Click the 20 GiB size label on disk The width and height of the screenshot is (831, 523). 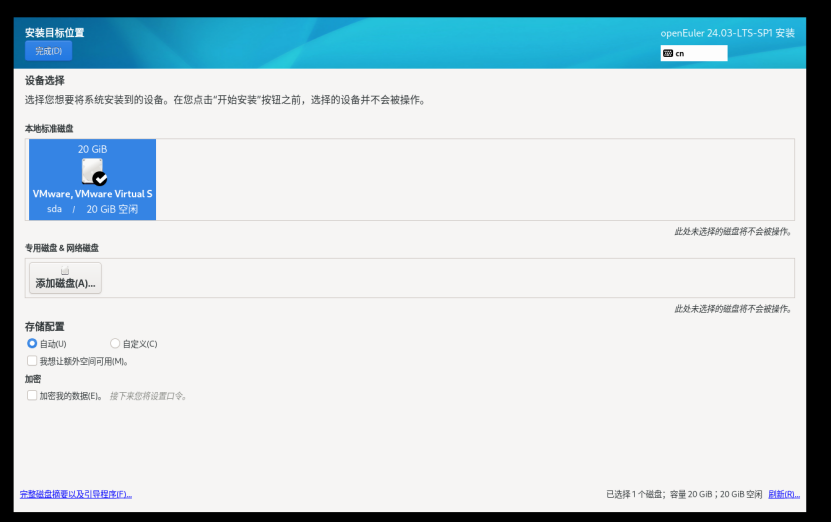(92, 149)
